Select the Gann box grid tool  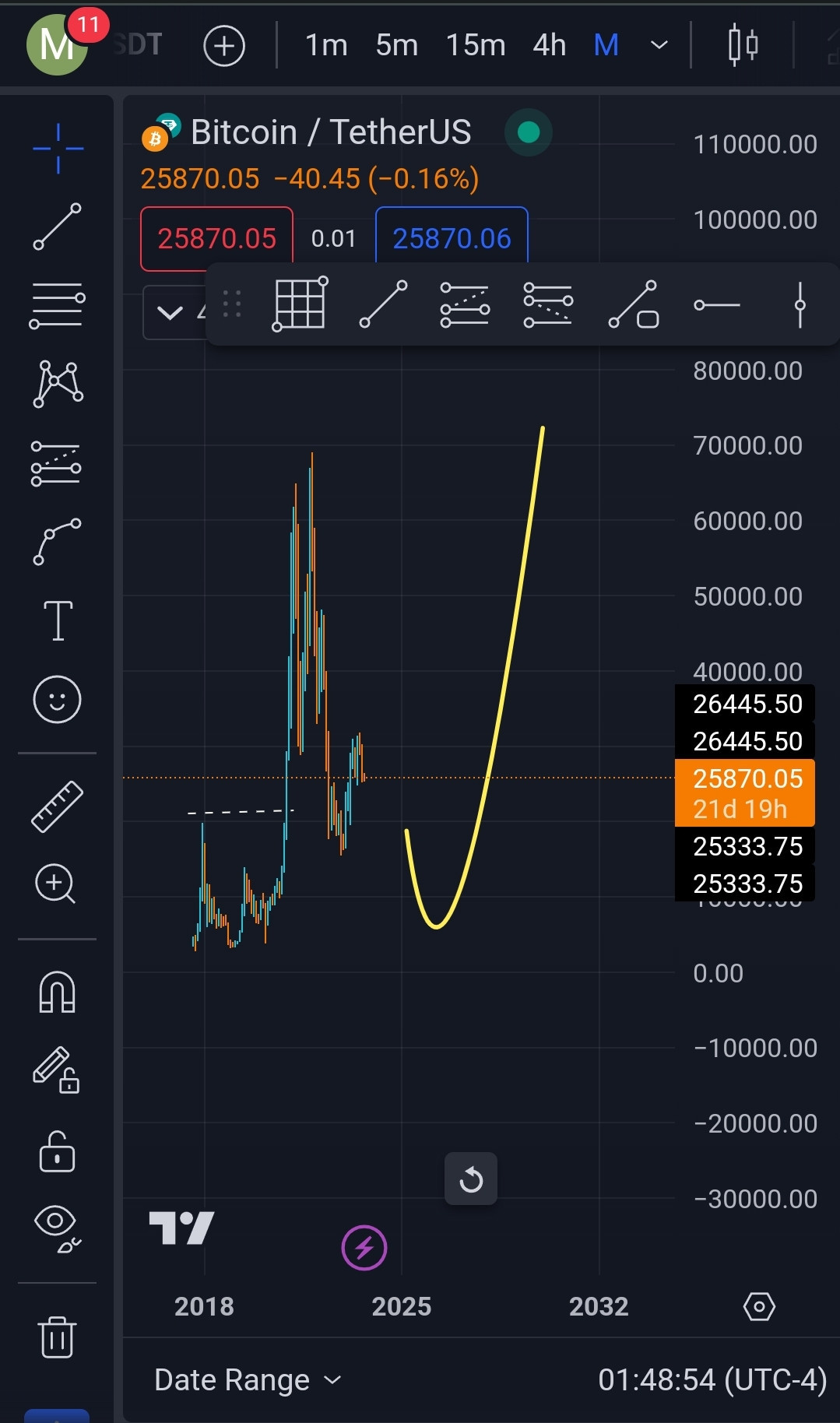[300, 304]
